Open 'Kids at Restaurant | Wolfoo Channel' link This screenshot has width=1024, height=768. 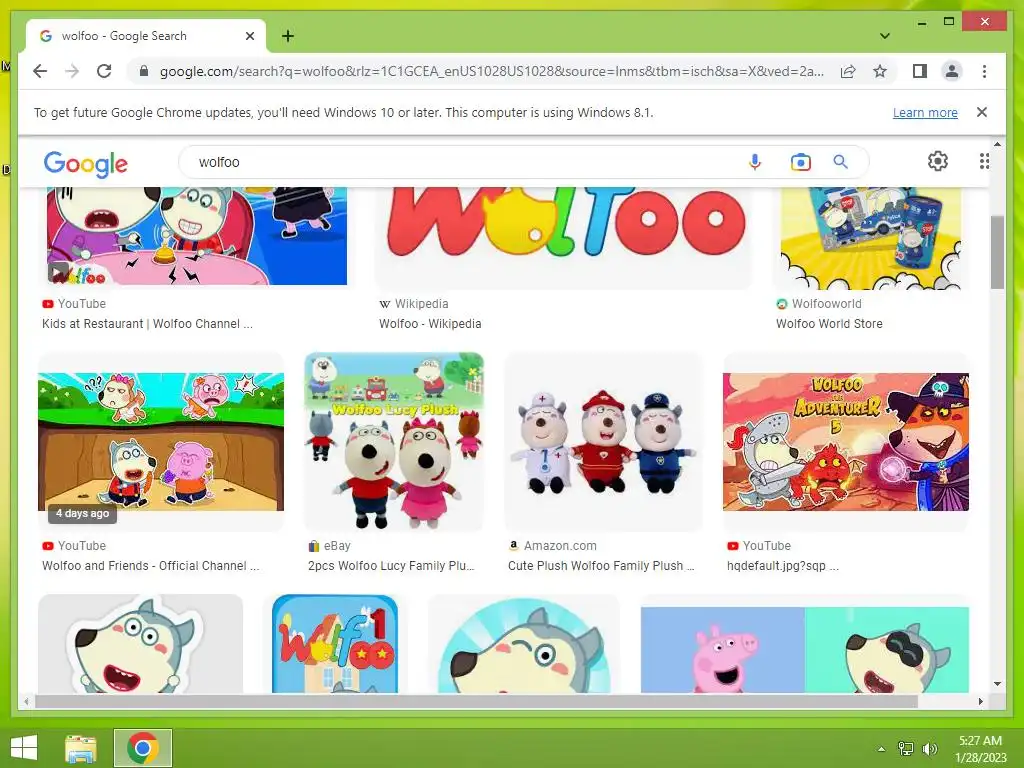(147, 324)
